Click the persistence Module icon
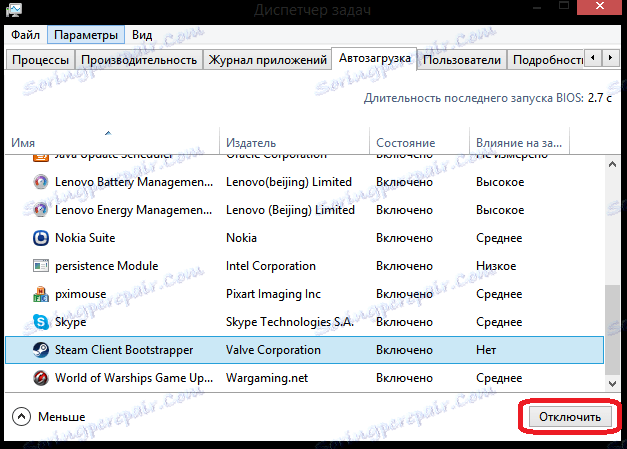This screenshot has height=449, width=627. pyautogui.click(x=40, y=266)
